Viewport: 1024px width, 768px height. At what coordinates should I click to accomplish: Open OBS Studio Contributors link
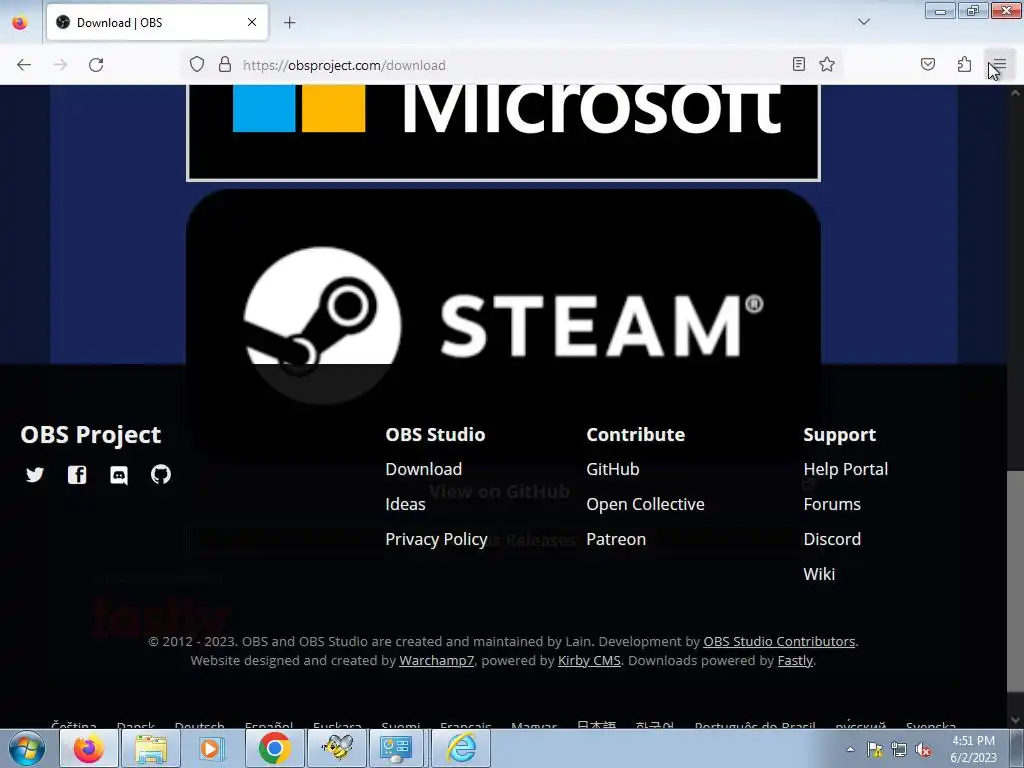click(x=779, y=641)
